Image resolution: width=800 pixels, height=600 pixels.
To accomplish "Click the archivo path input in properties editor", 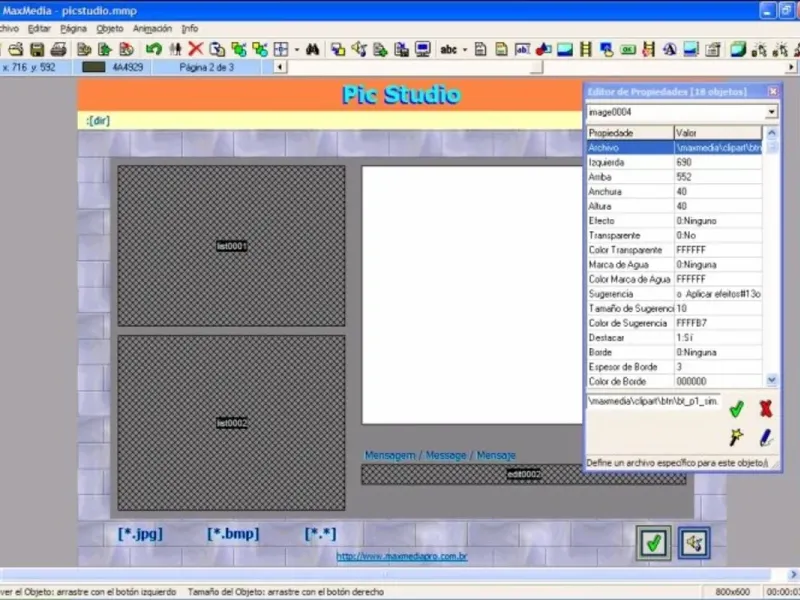I will [654, 401].
